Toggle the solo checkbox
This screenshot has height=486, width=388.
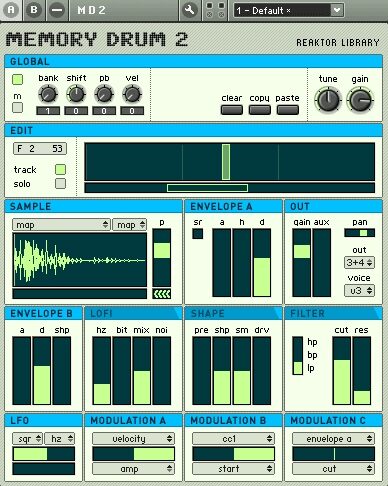(60, 183)
